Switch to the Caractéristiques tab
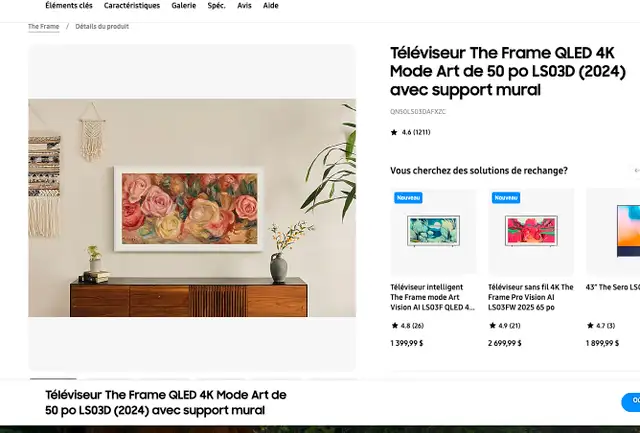 pyautogui.click(x=132, y=6)
